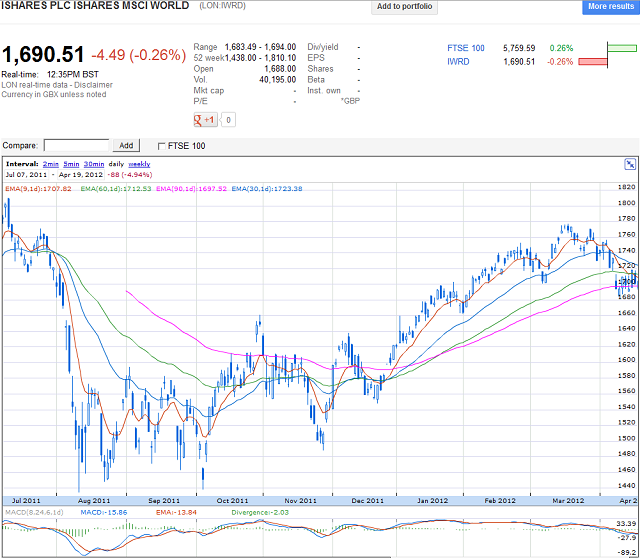Open the FTSE 100 index link
This screenshot has width=640, height=558.
coord(466,48)
